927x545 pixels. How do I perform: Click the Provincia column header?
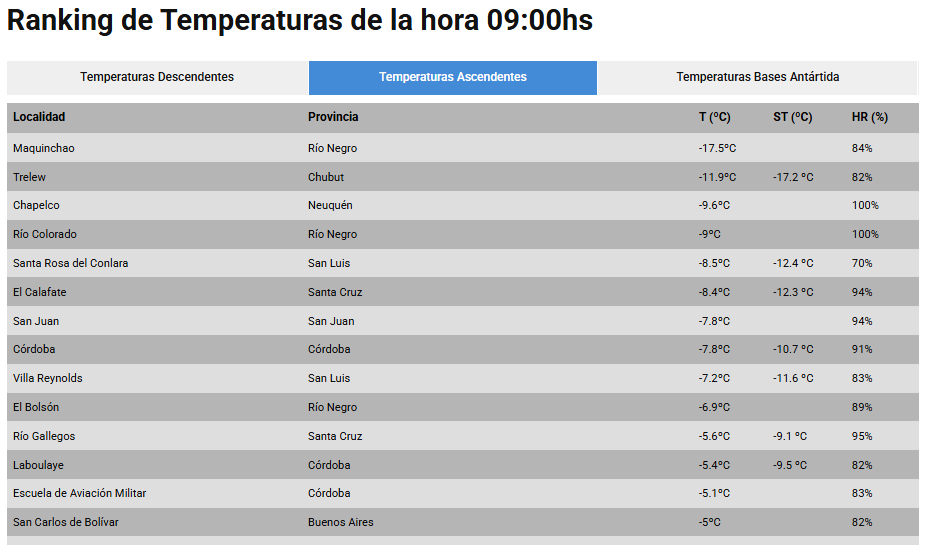[x=333, y=117]
